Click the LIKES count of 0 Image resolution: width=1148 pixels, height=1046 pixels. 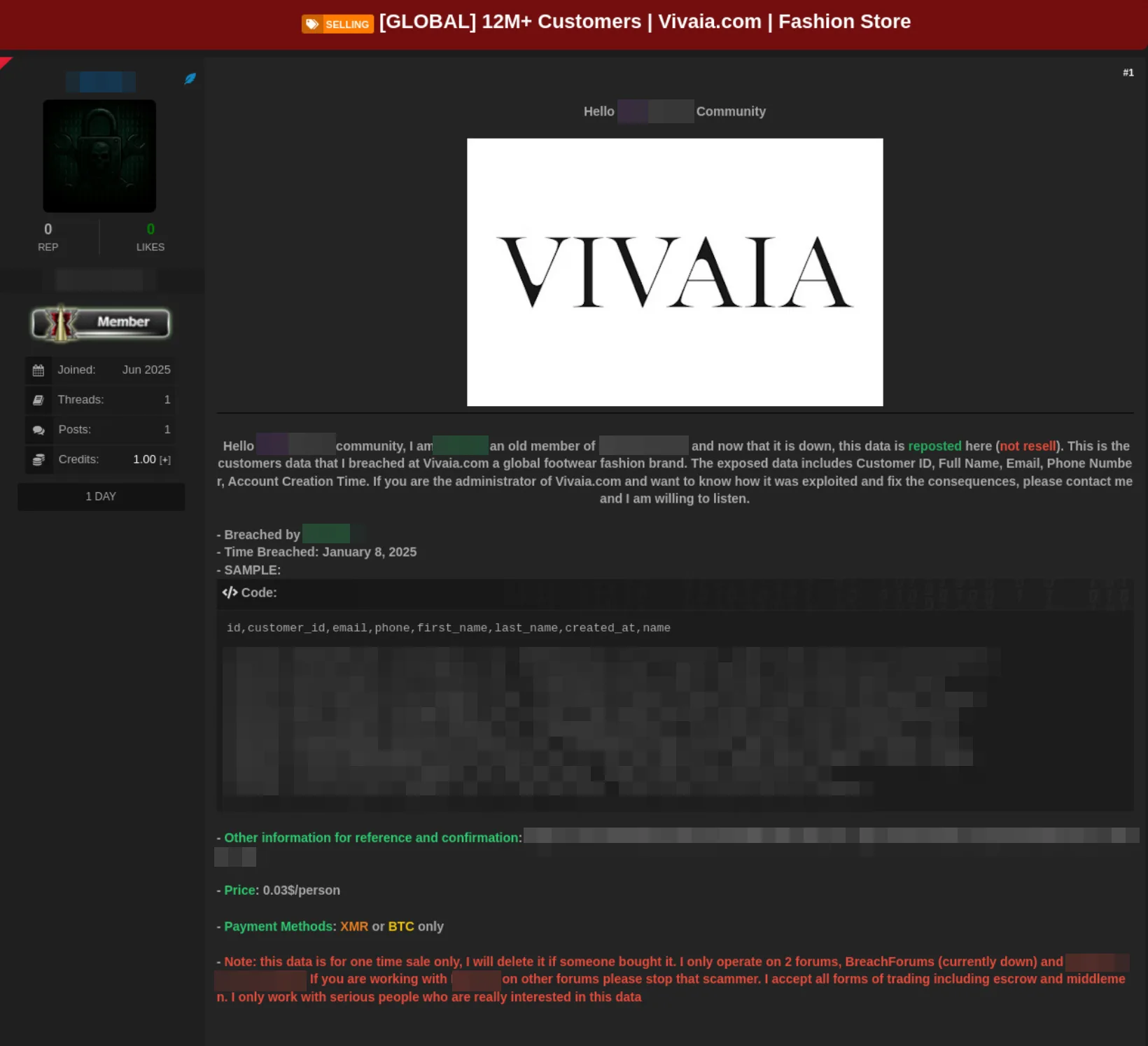[x=150, y=229]
